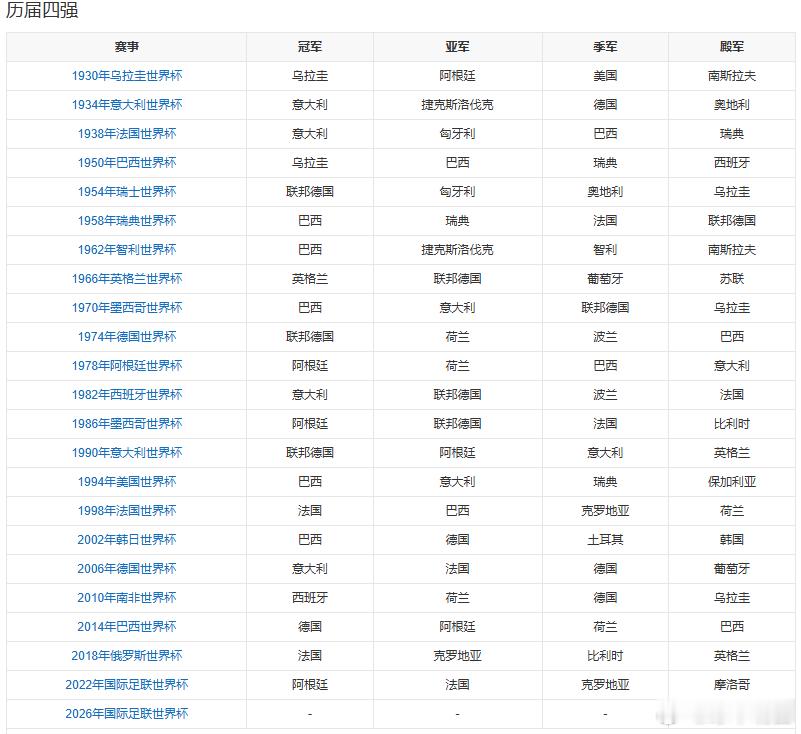Viewport: 801px width, 734px height.
Task: Open the 1930年乌拉圭世界杯 link
Action: coord(127,76)
